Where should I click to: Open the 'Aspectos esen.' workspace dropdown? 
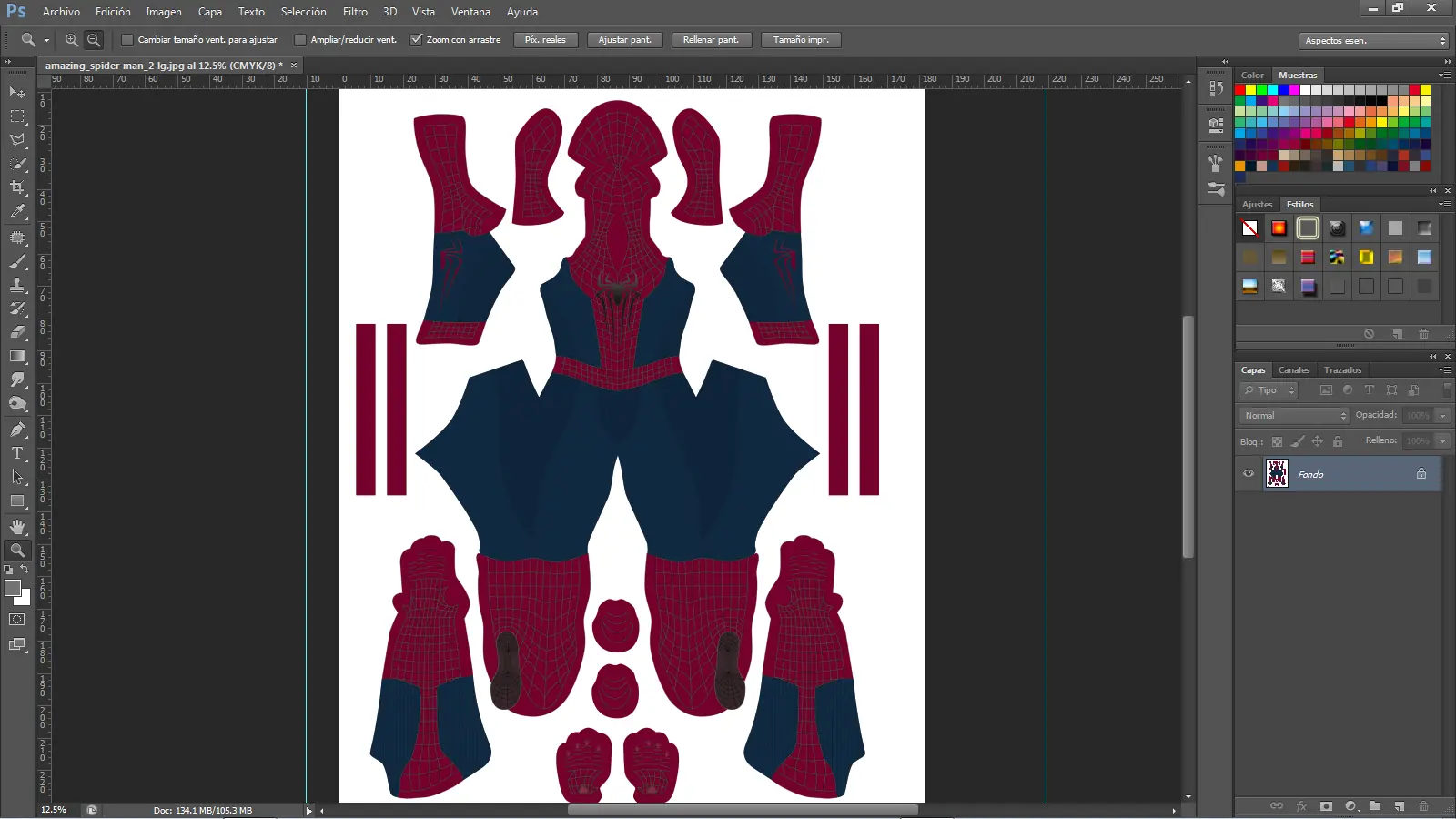(x=1373, y=41)
